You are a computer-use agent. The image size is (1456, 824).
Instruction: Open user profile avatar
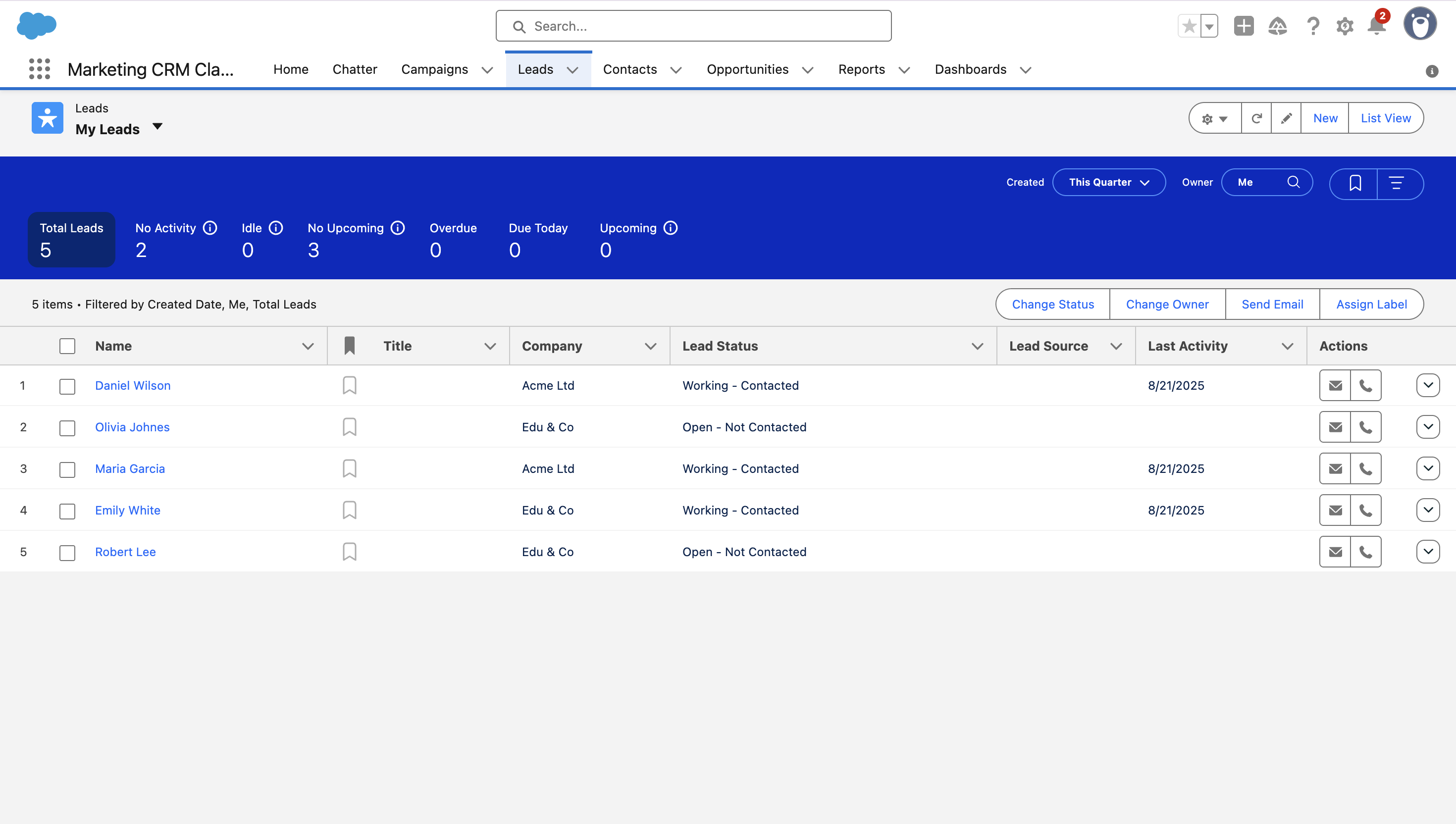pos(1420,24)
